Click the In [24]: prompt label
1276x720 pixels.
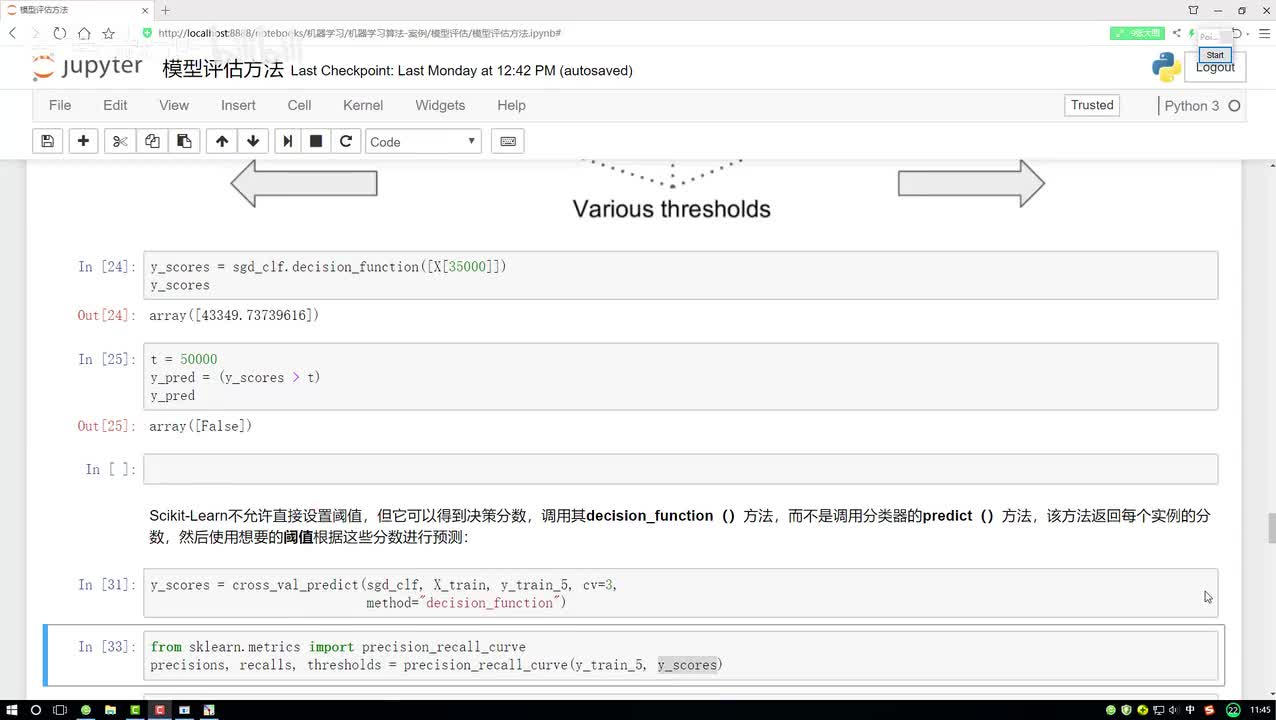(x=107, y=267)
